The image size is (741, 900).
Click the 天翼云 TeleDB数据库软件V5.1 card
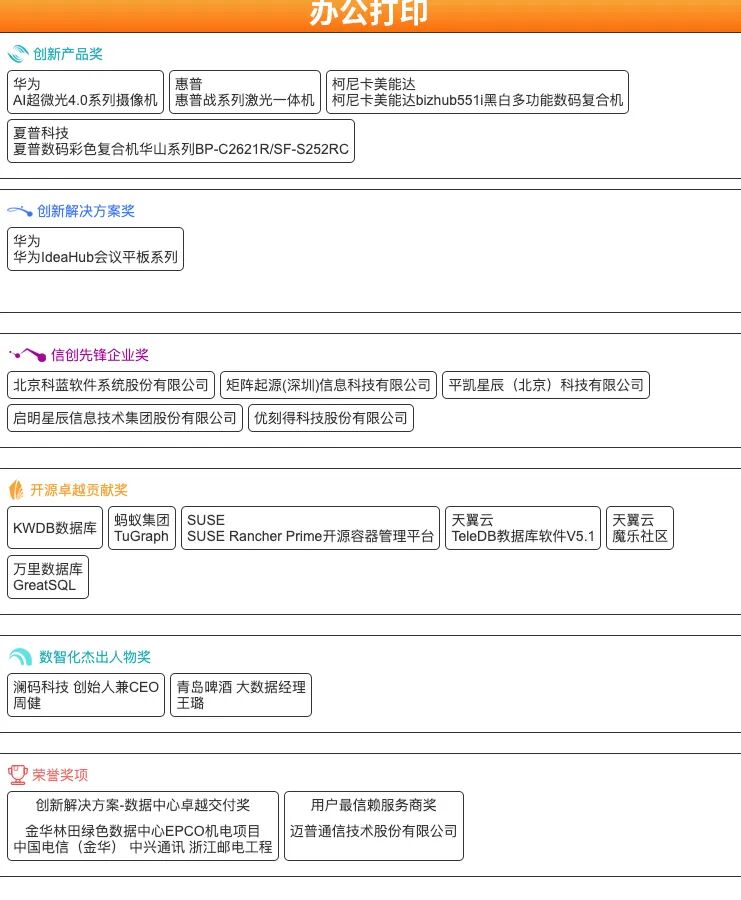pos(523,528)
